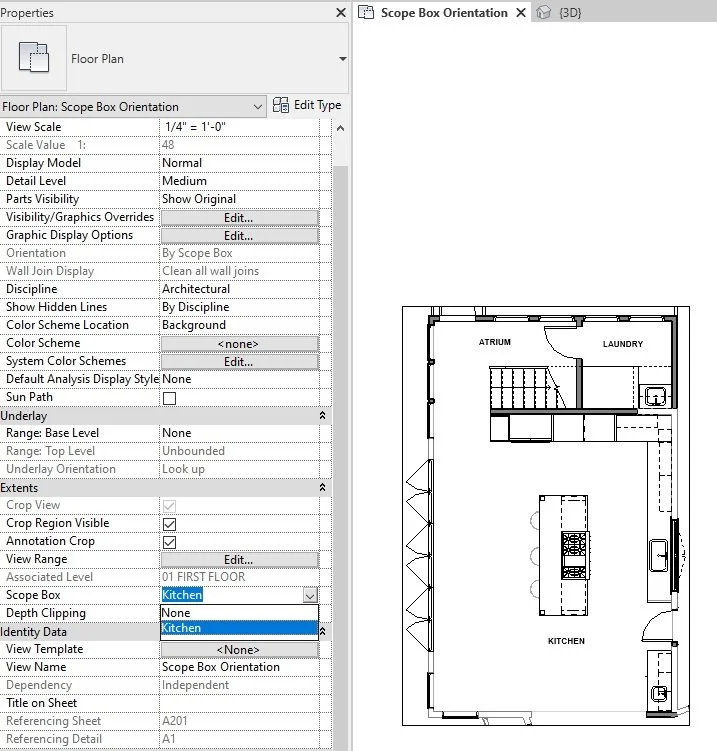This screenshot has width=717, height=751.
Task: Choose Kitchen in the Scope Box list
Action: click(x=239, y=628)
